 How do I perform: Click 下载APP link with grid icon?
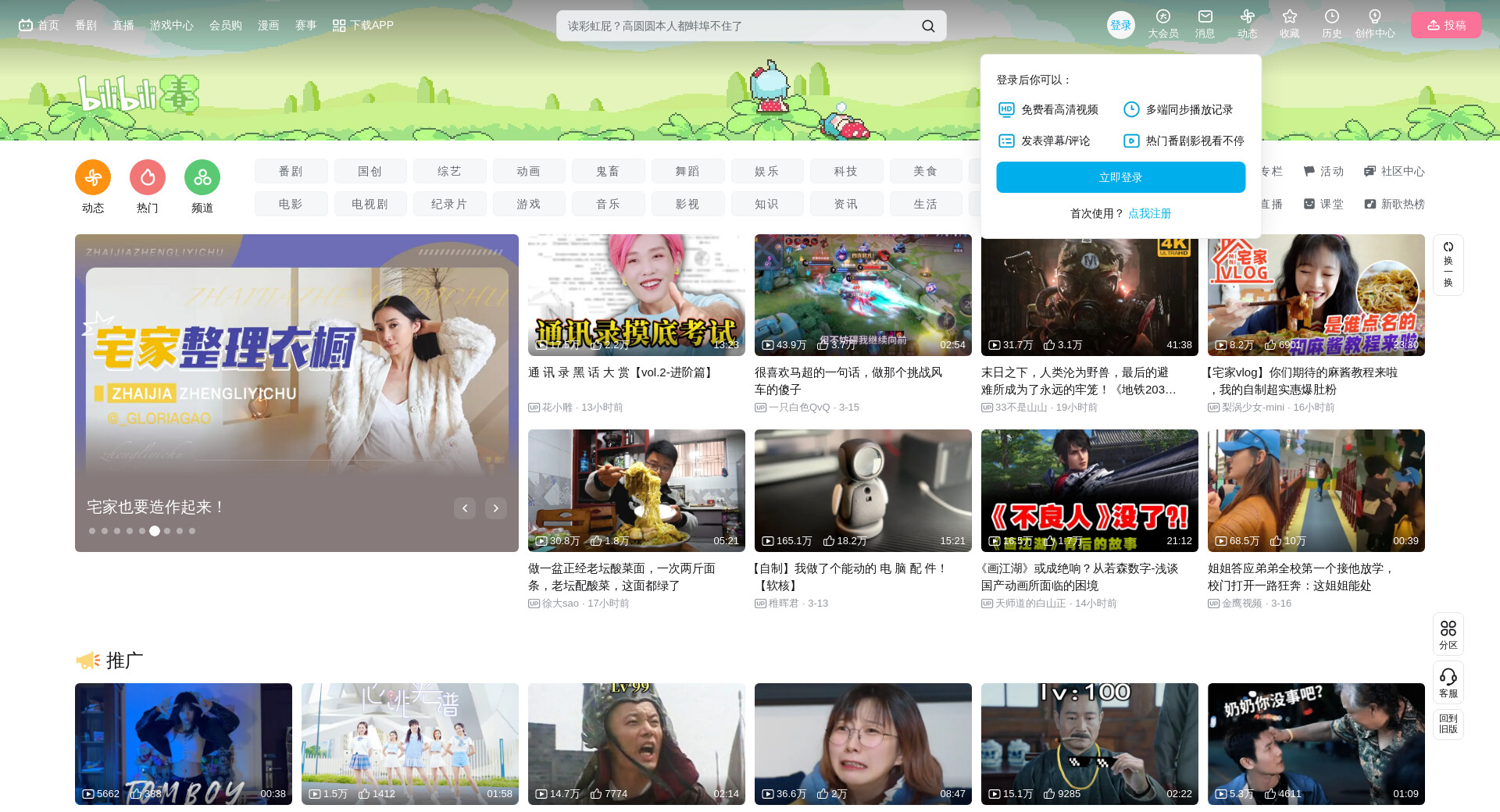(x=363, y=25)
